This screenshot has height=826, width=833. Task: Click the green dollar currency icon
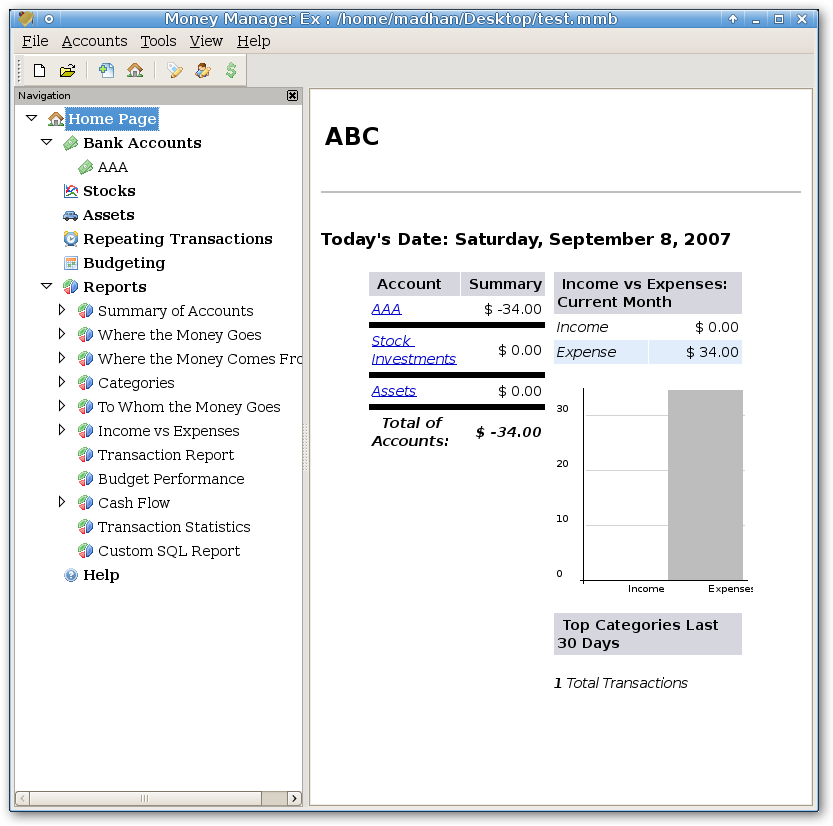coord(231,70)
